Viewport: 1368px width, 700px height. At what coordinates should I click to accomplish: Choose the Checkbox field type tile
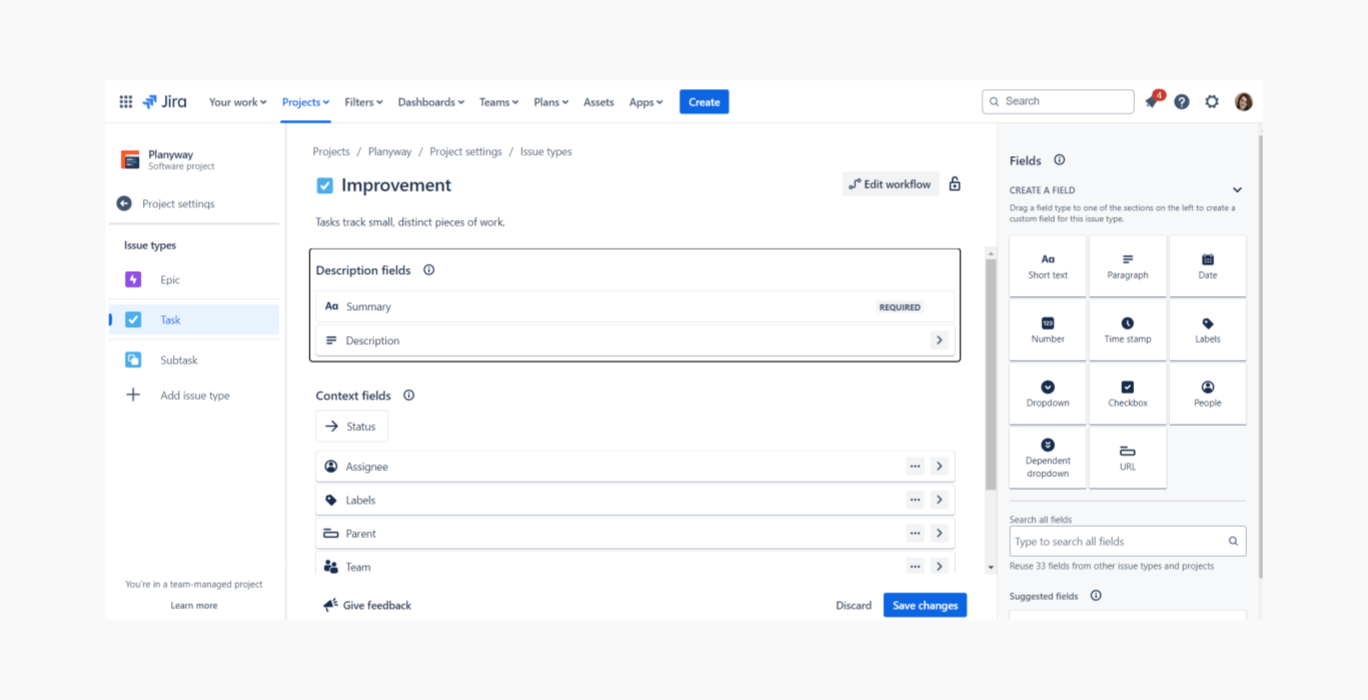(1127, 394)
